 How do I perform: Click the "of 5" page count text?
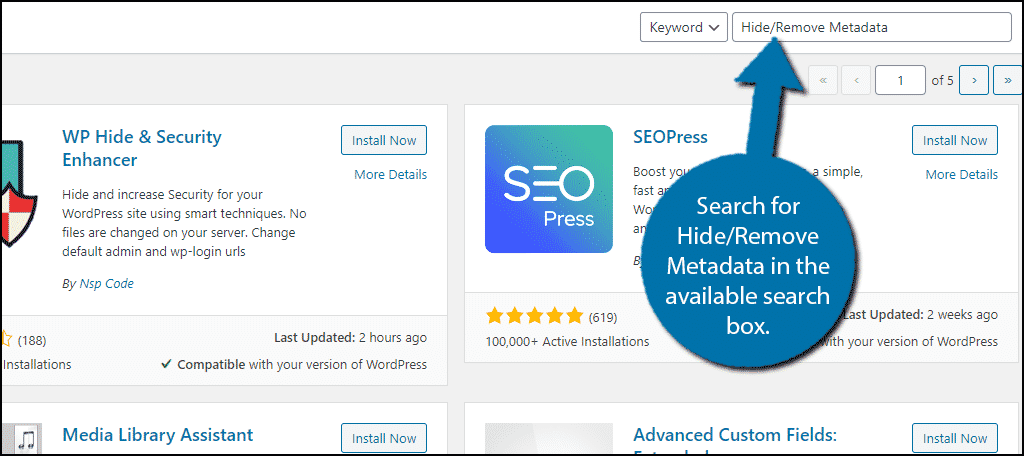[x=942, y=81]
